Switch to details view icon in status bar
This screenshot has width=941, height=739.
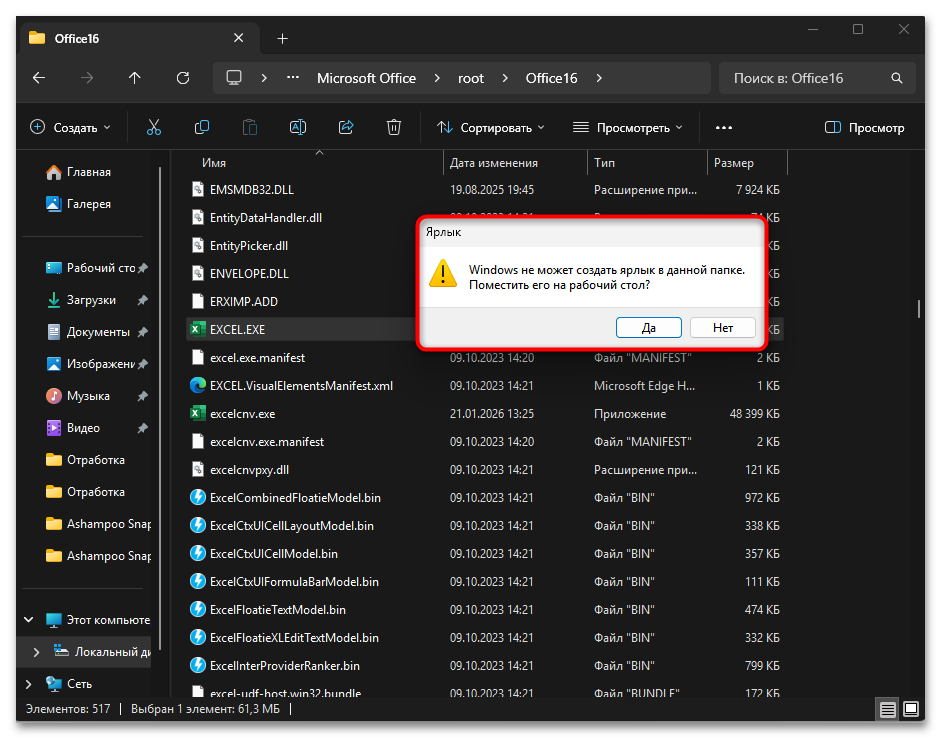pyautogui.click(x=888, y=710)
